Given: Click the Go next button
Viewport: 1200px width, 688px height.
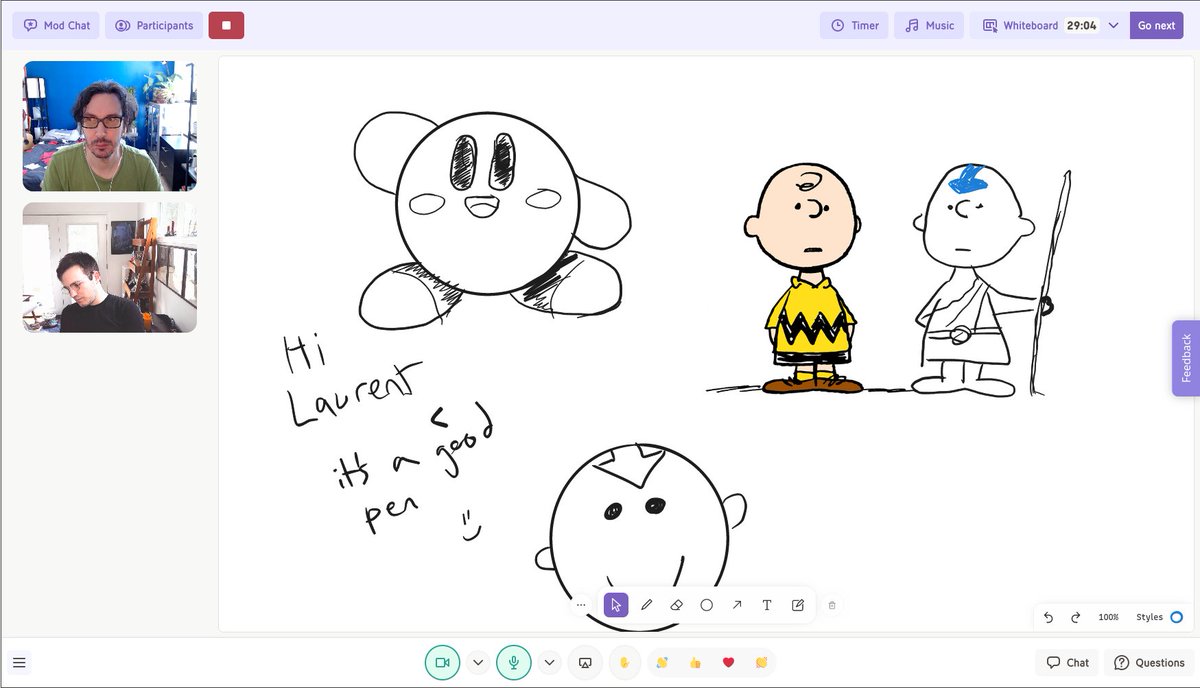Looking at the screenshot, I should (1156, 26).
